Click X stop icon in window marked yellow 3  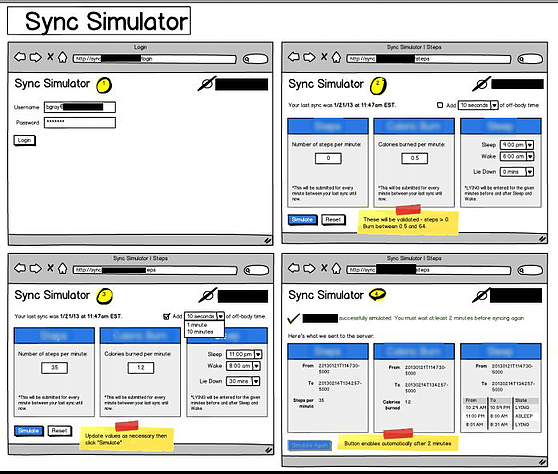tap(51, 268)
